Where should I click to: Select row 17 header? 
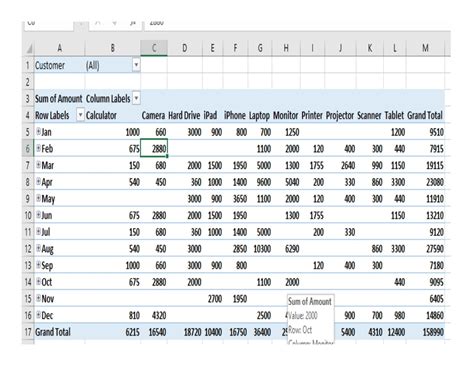(x=28, y=332)
